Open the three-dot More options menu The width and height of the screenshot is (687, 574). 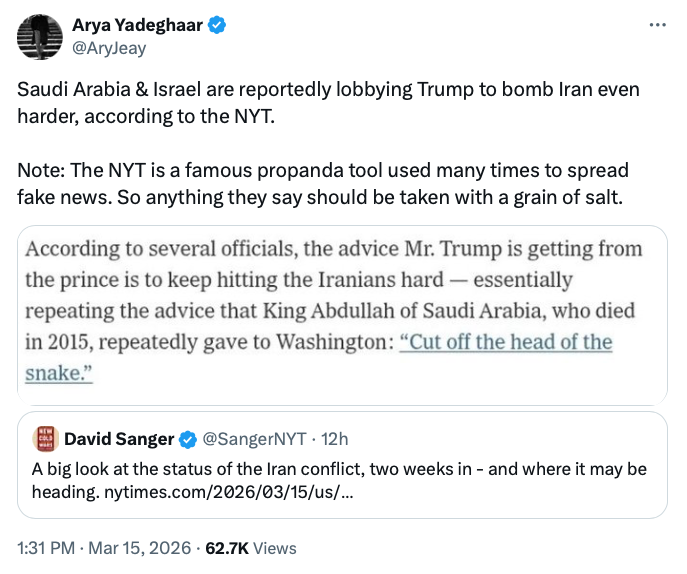[657, 24]
